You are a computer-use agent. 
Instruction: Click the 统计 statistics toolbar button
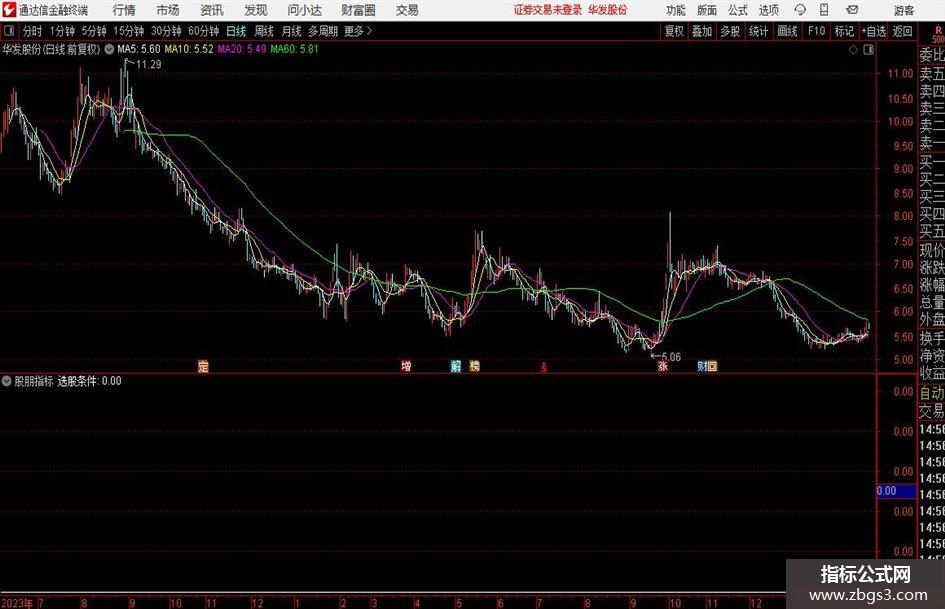[758, 31]
